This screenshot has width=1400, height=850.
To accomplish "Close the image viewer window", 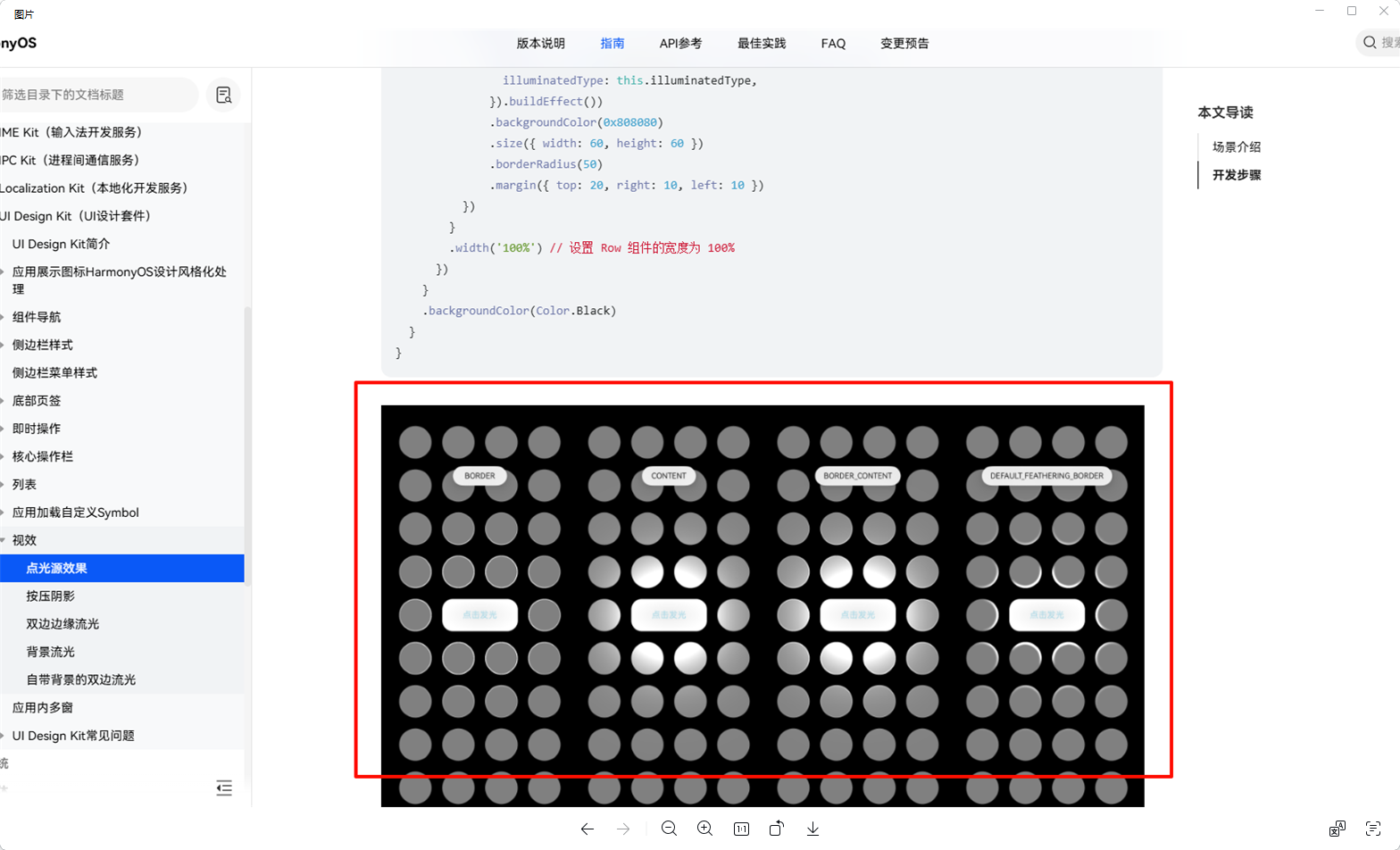I will click(x=1384, y=11).
